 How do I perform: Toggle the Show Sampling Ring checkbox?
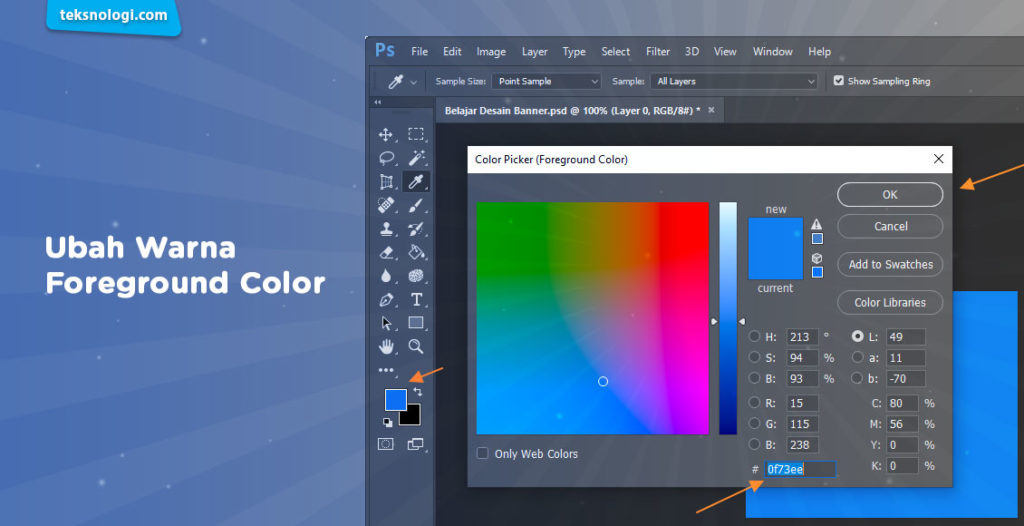pyautogui.click(x=839, y=81)
